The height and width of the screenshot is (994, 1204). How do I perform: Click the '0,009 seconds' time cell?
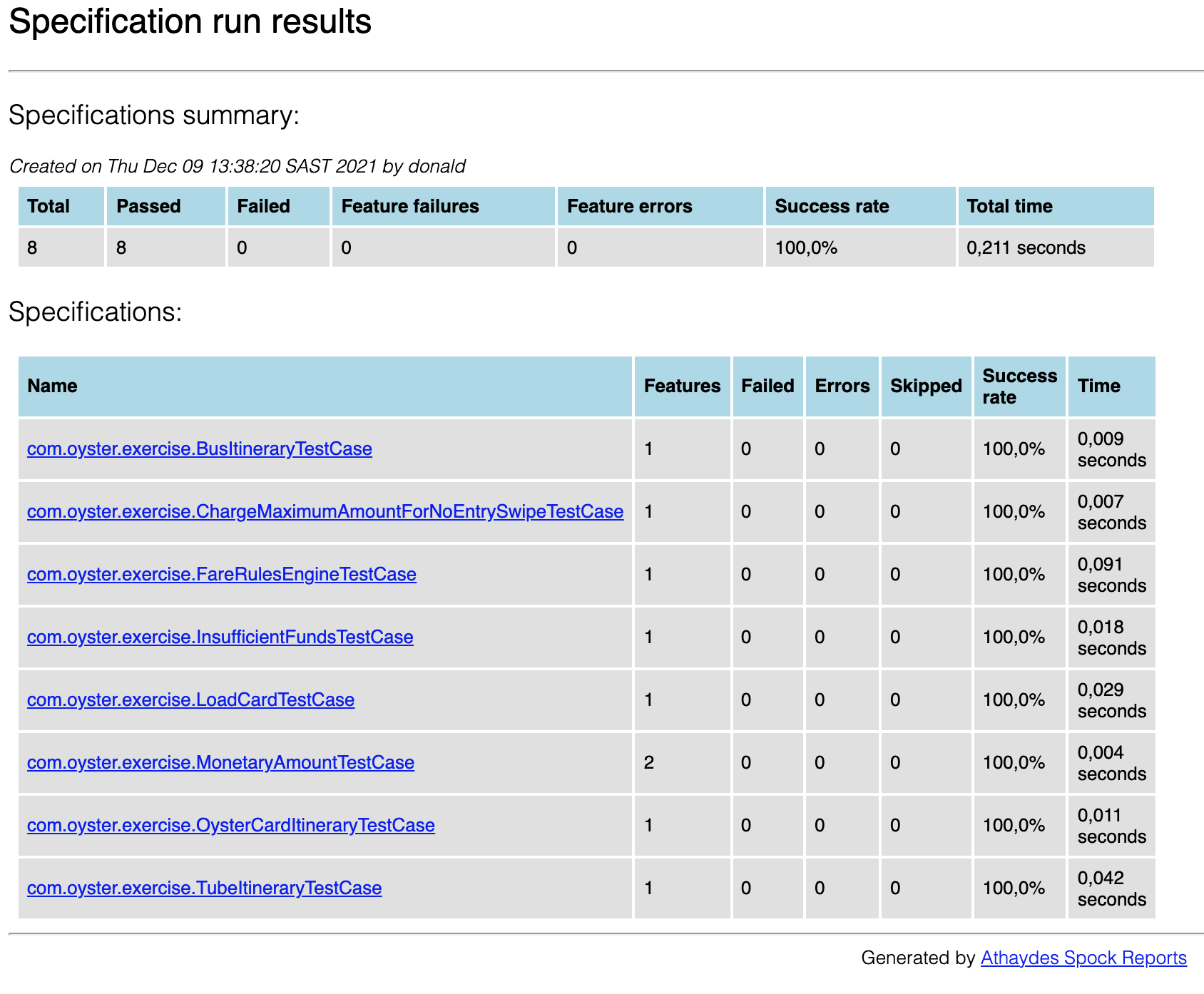click(x=1112, y=449)
